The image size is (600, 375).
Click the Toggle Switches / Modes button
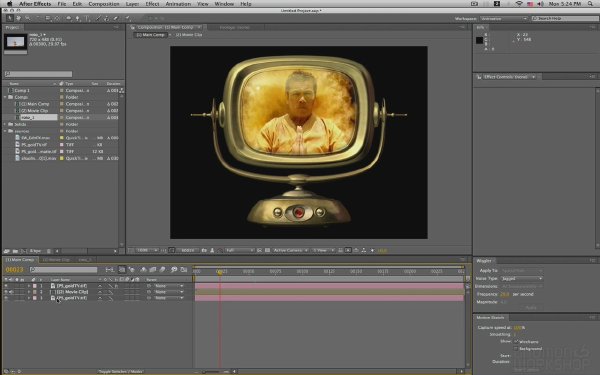(x=121, y=371)
